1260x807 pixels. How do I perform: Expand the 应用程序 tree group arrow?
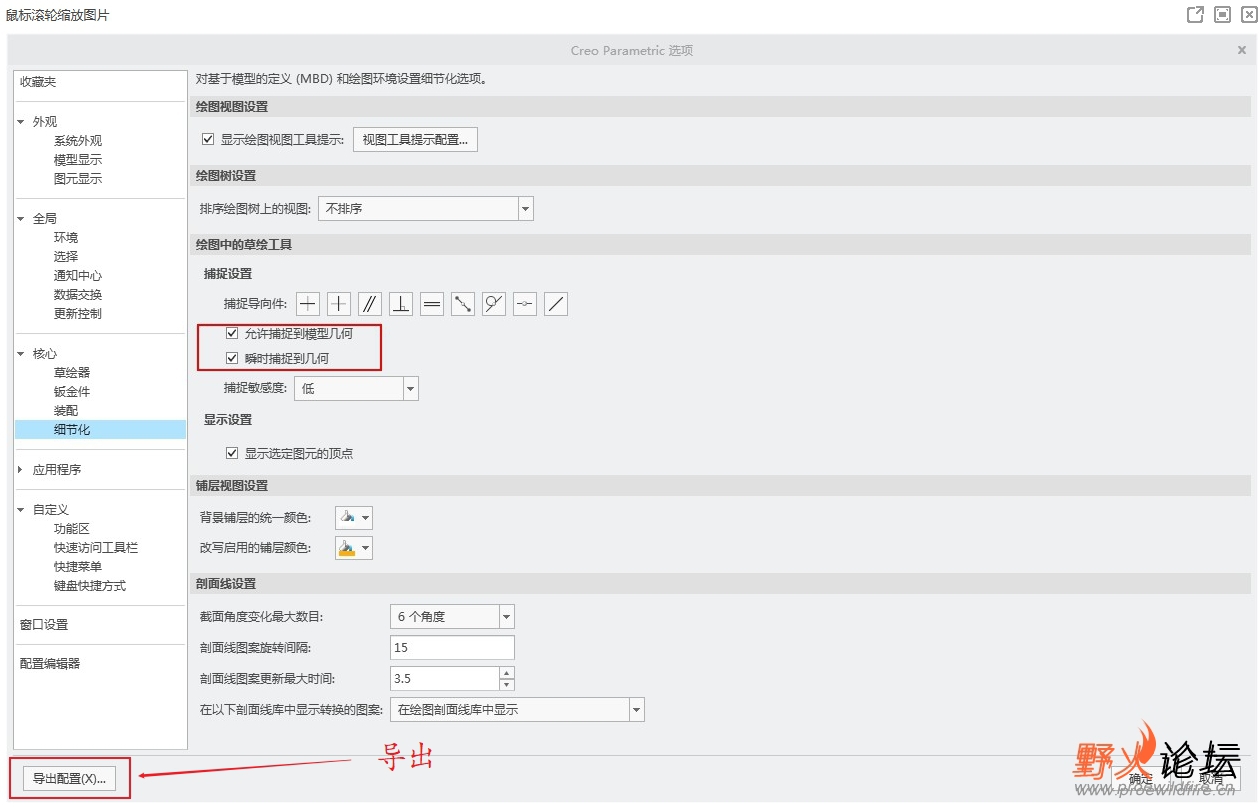(x=21, y=469)
